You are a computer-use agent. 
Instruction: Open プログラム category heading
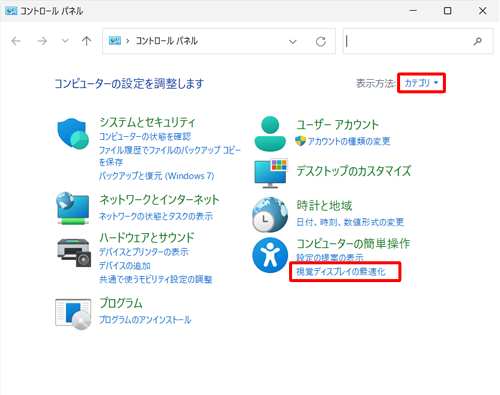pyautogui.click(x=121, y=303)
